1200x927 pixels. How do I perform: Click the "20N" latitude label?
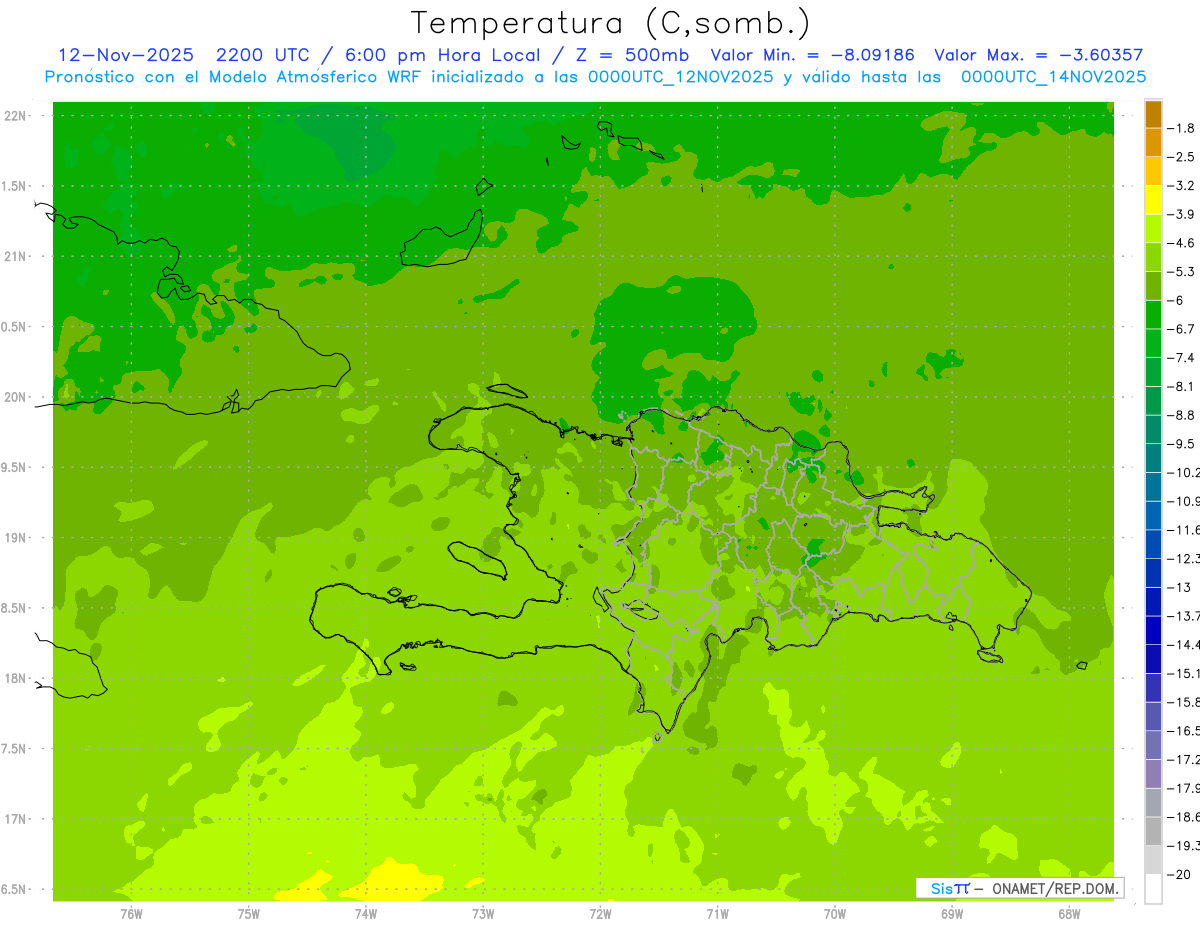coord(15,397)
